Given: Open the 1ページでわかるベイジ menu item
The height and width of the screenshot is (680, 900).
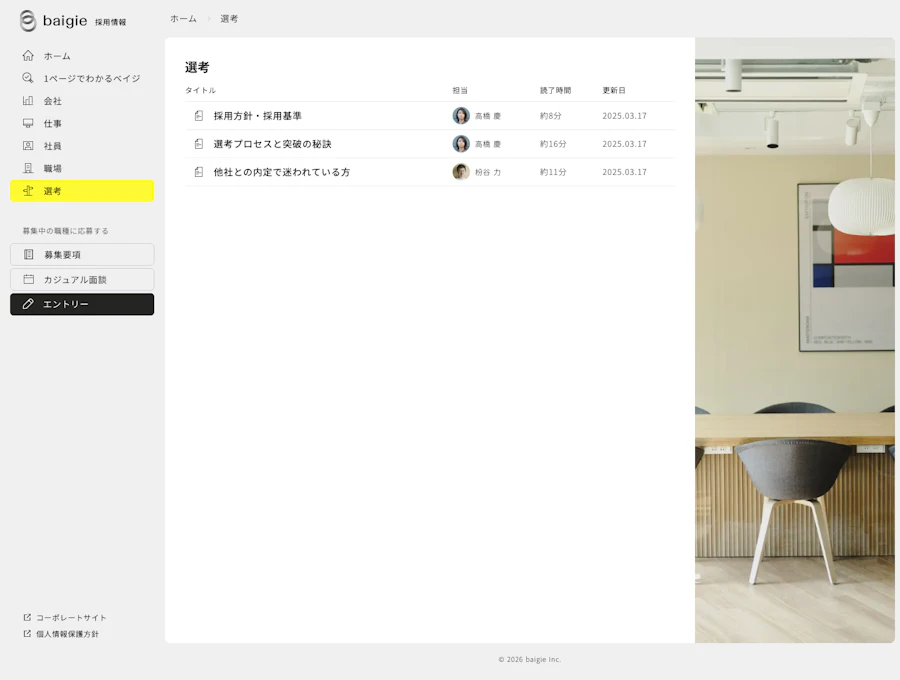Looking at the screenshot, I should [82, 78].
